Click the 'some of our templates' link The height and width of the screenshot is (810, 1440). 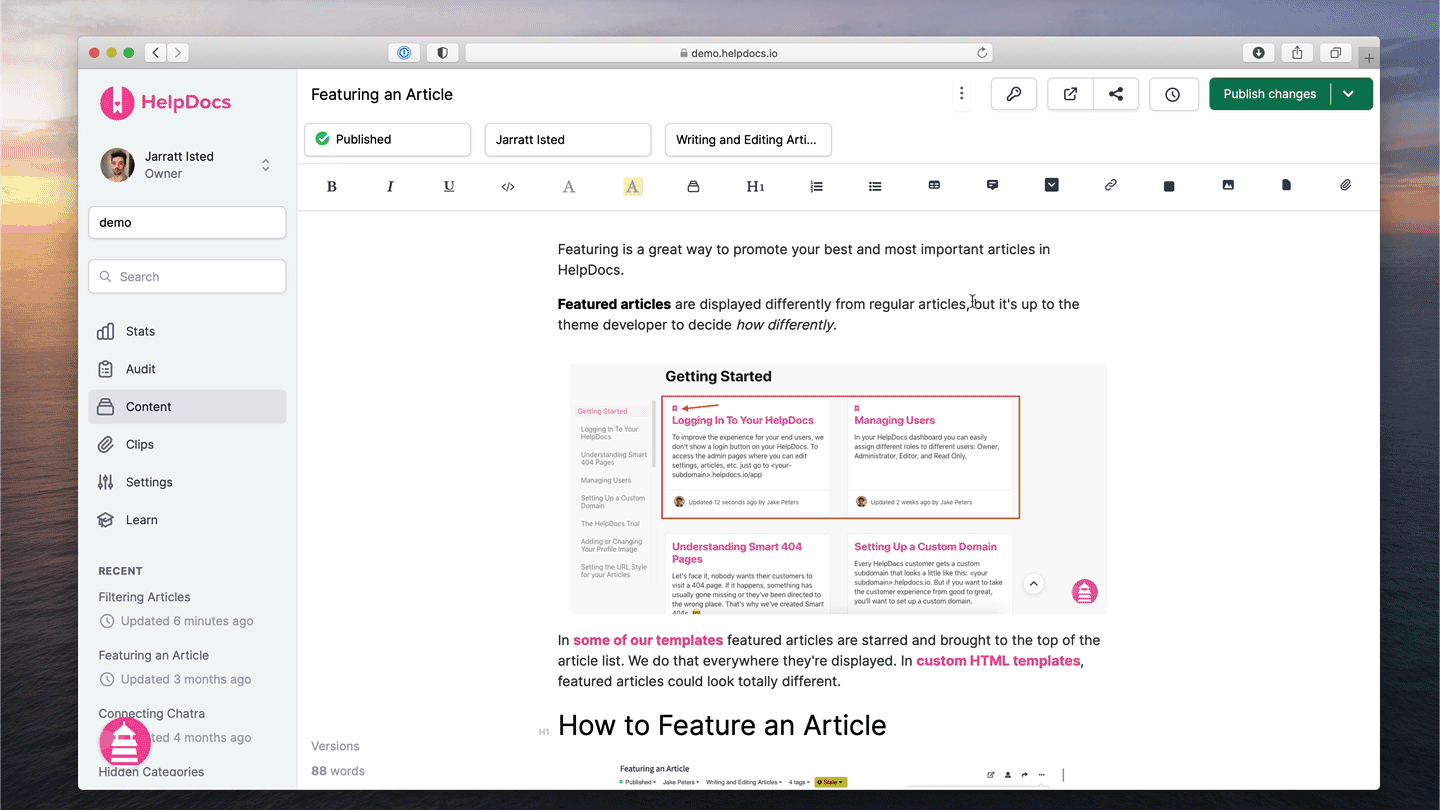[648, 640]
